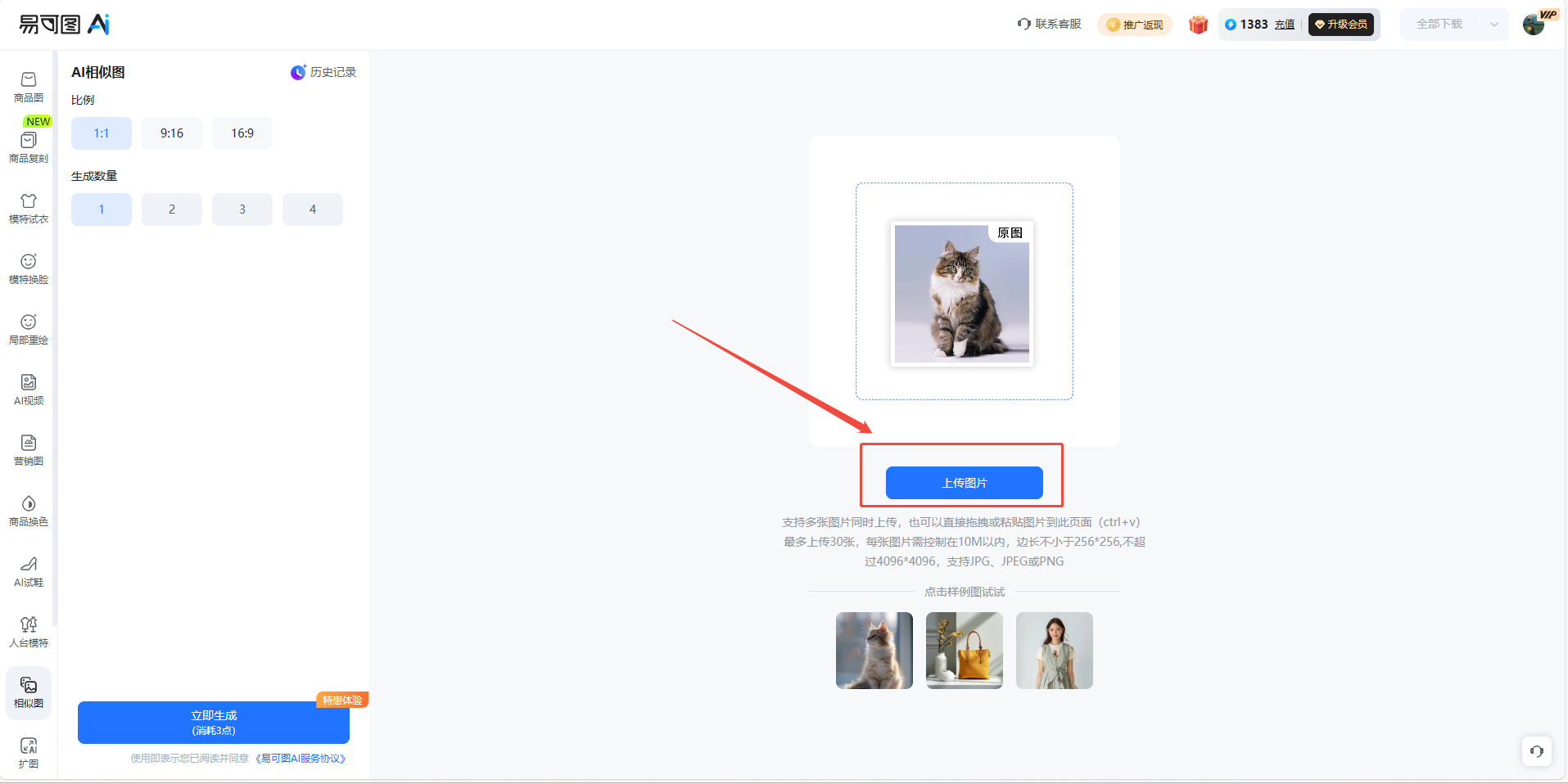Open the 模特试衣 sidebar tool
This screenshot has height=784, width=1568.
29,208
